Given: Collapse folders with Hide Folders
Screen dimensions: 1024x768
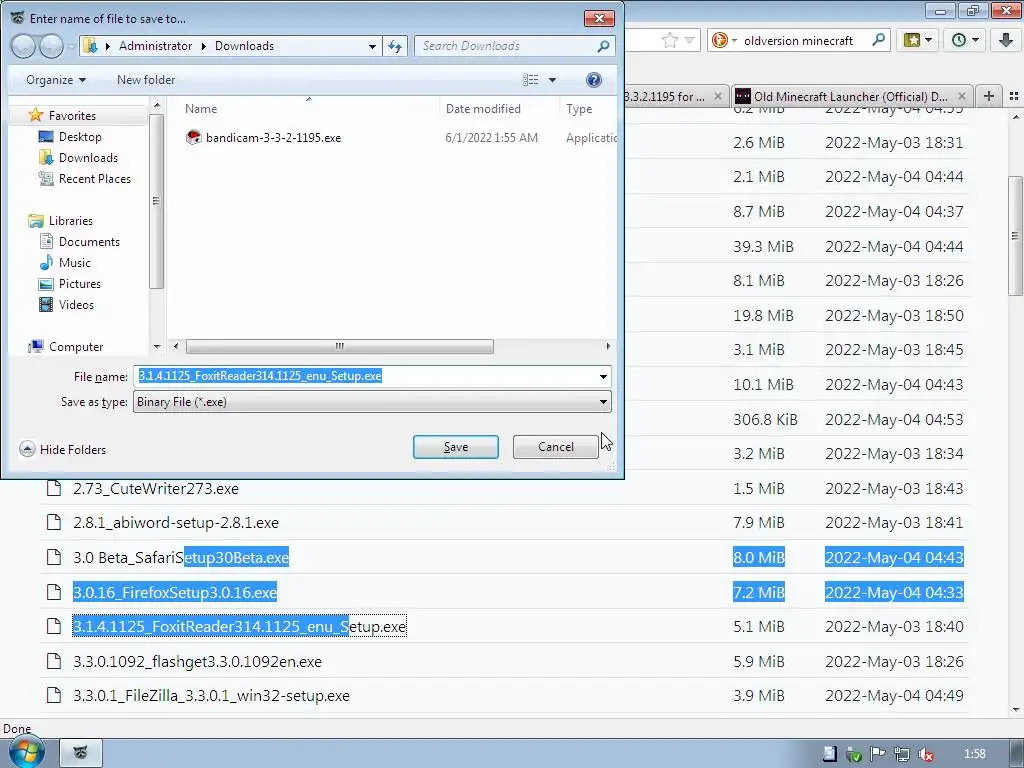Looking at the screenshot, I should [63, 449].
